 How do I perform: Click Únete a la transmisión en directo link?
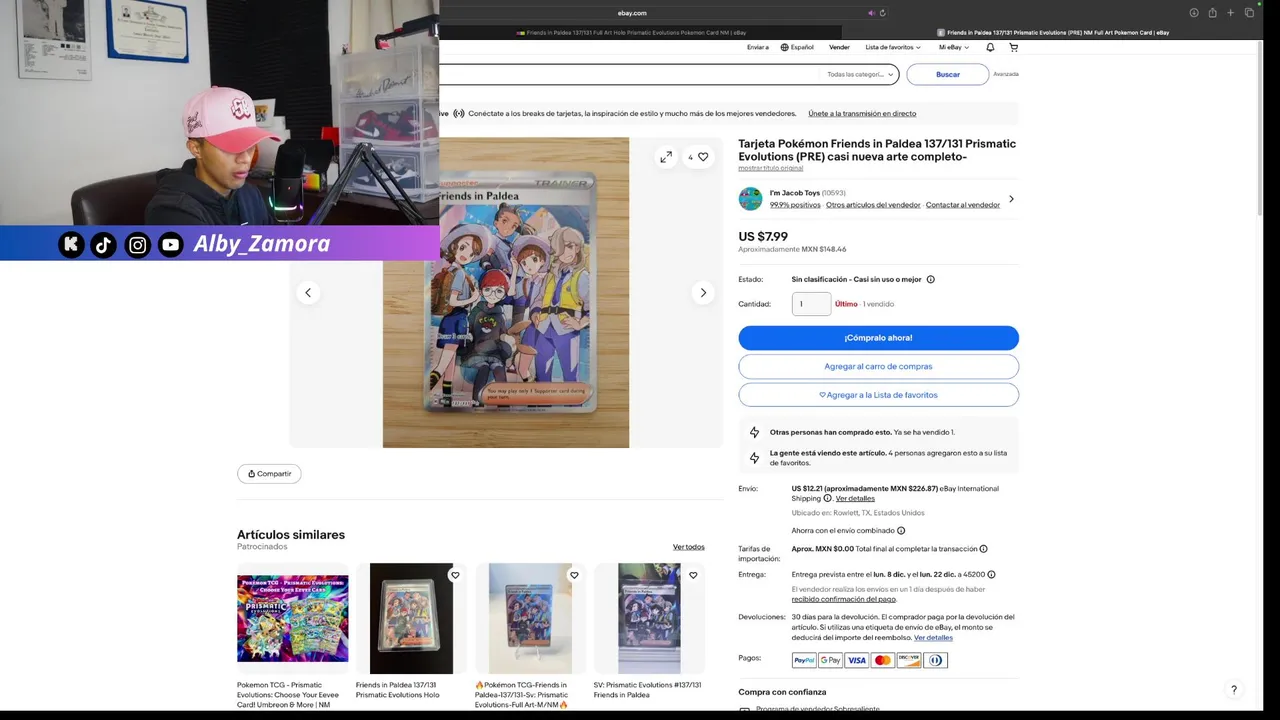tap(862, 113)
